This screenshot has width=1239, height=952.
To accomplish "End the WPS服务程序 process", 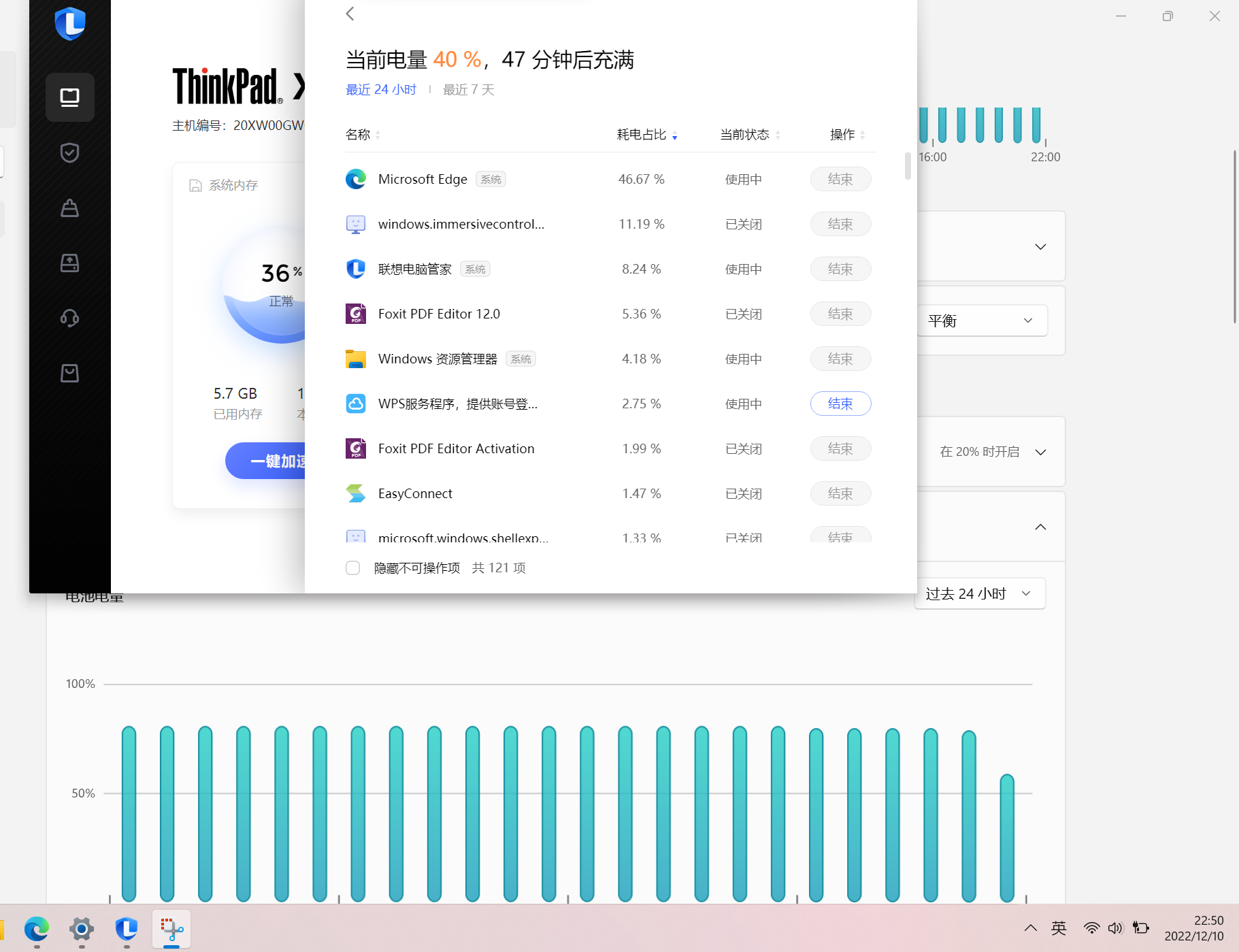I will click(840, 404).
